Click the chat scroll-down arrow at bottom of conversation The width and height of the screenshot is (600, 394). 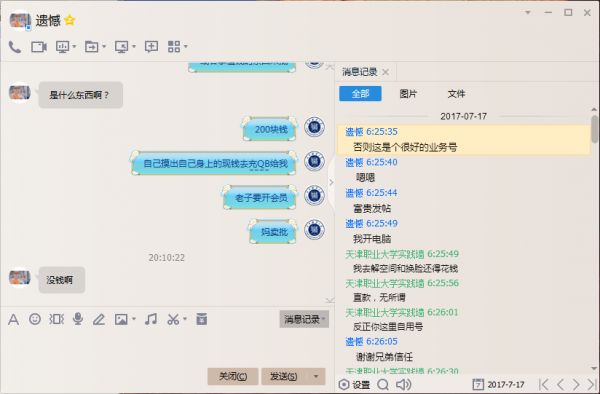click(x=329, y=300)
